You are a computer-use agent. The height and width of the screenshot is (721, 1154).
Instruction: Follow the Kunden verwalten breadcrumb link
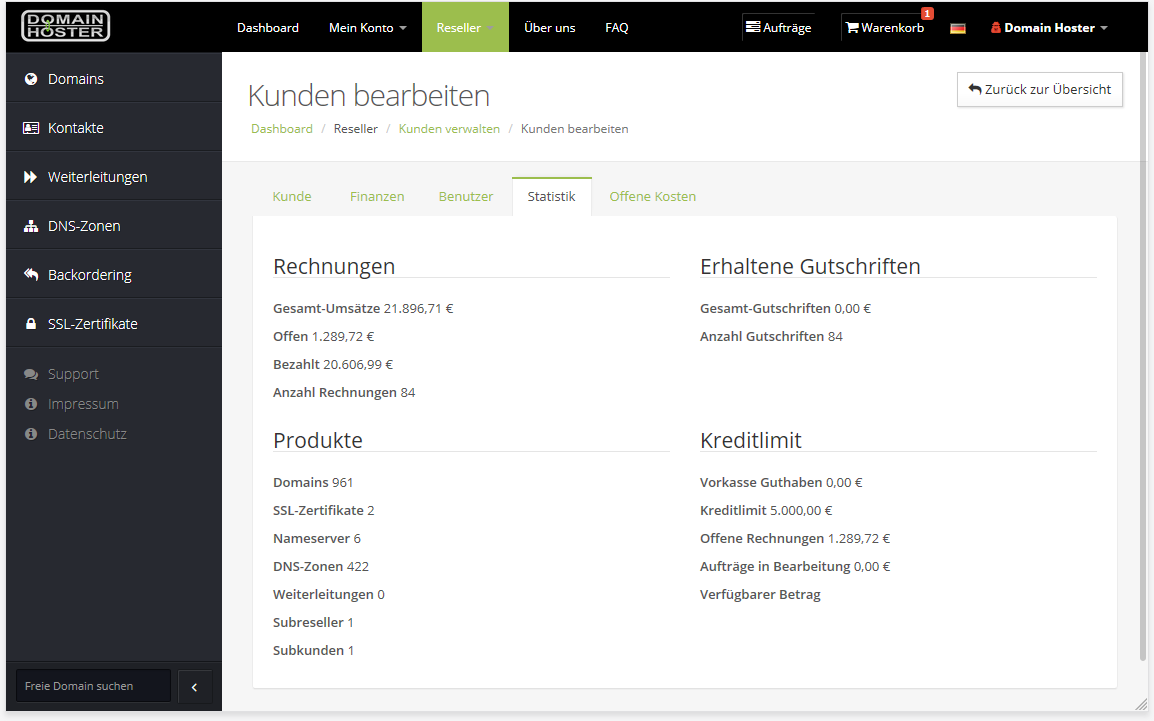click(449, 129)
